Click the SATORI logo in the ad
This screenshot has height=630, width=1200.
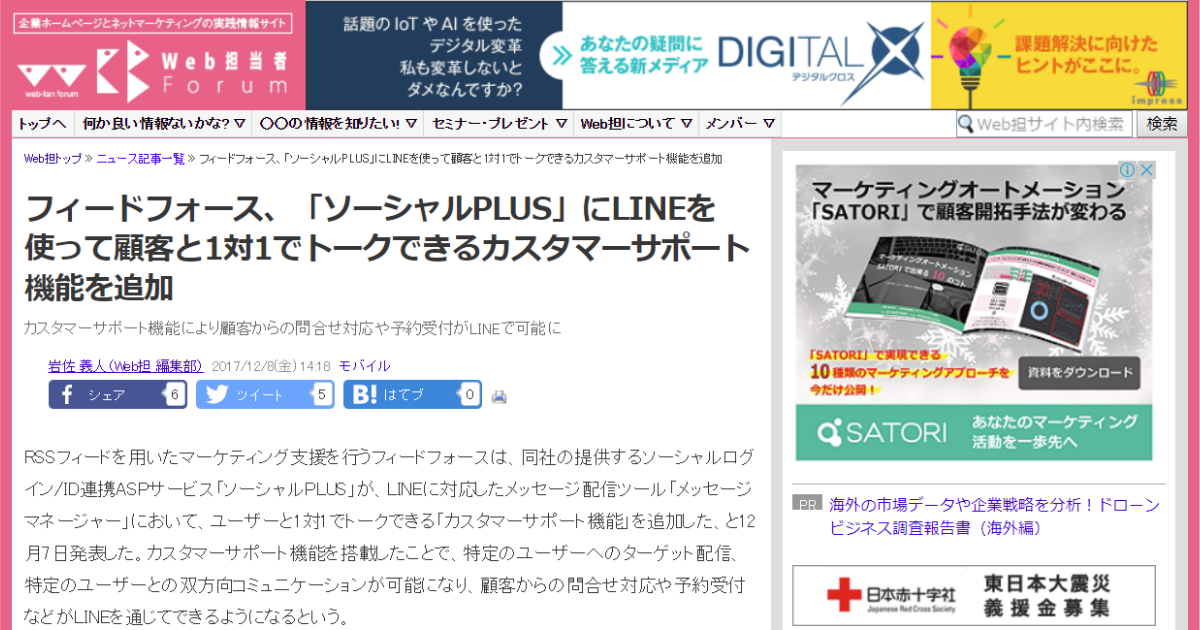click(x=882, y=433)
